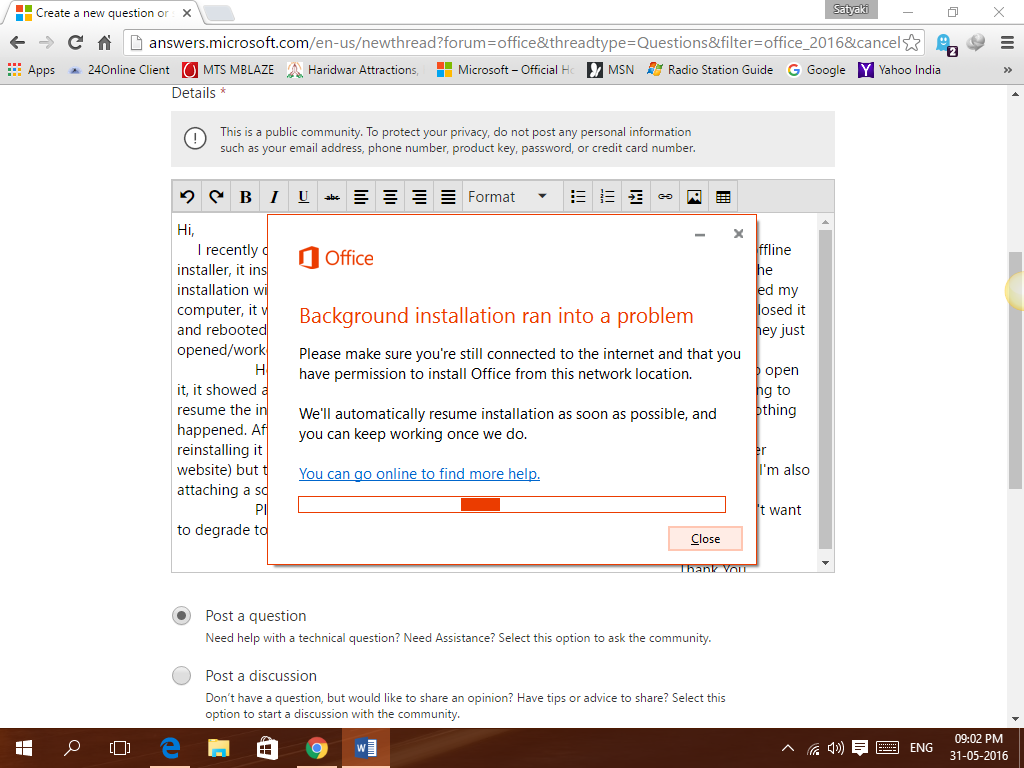Launch Microsoft Edge from taskbar
Image resolution: width=1024 pixels, height=768 pixels.
(x=170, y=748)
